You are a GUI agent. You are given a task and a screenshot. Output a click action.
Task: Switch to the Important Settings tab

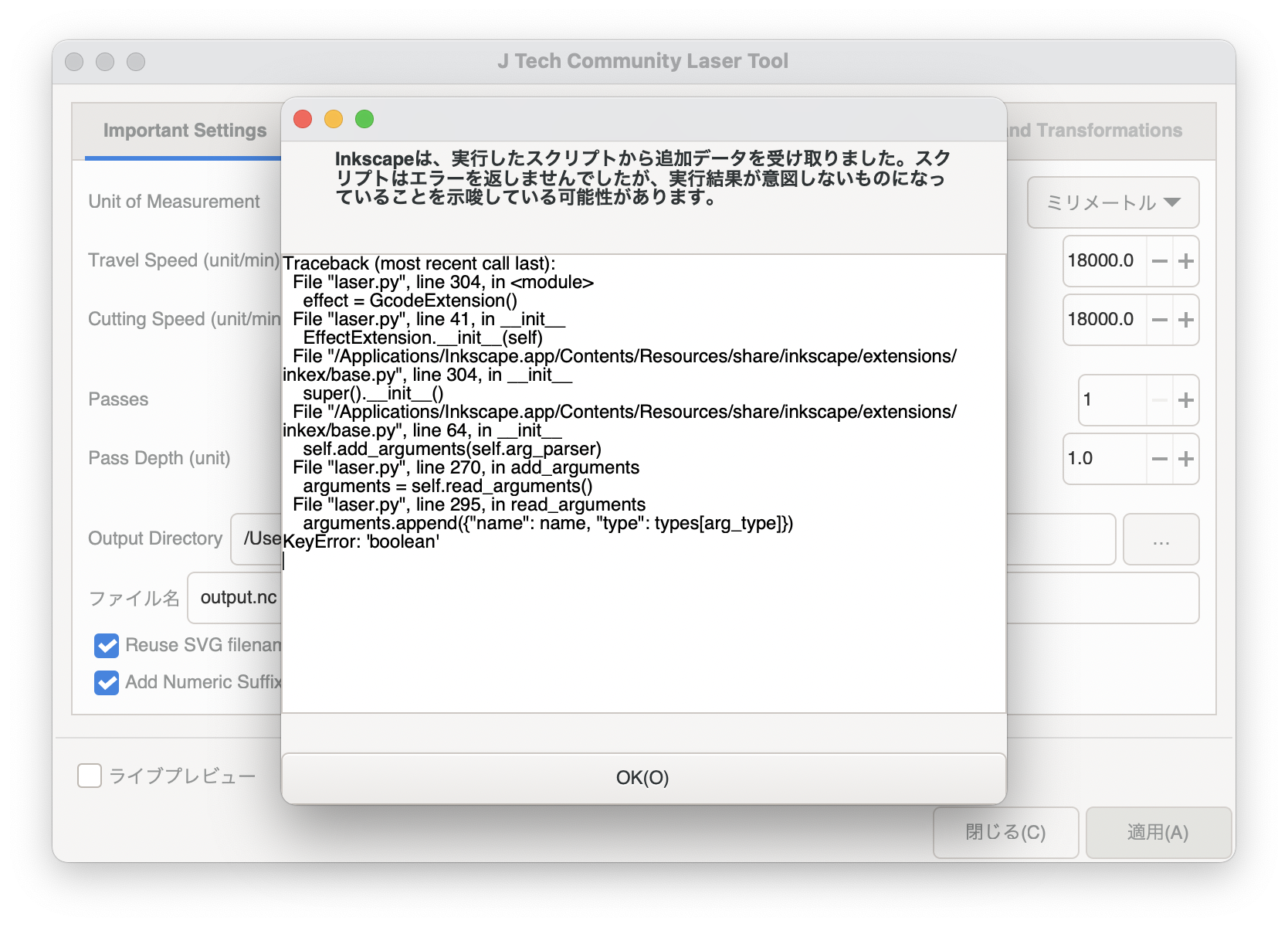[185, 131]
